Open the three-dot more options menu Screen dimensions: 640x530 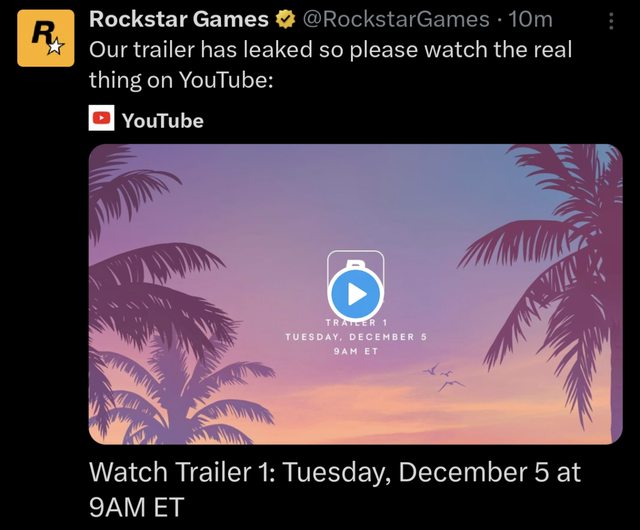(x=611, y=21)
